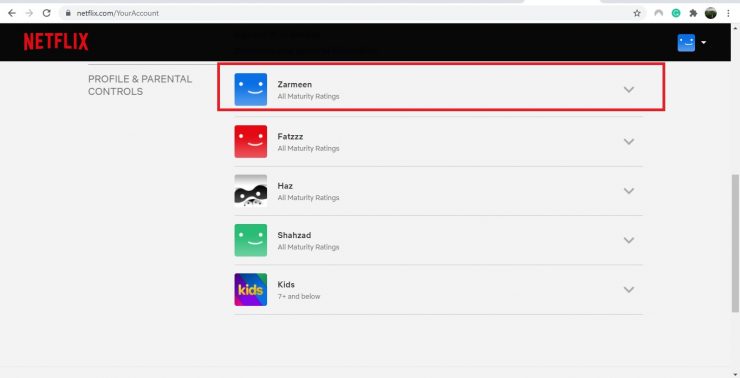Image resolution: width=740 pixels, height=378 pixels.
Task: Expand the Fatzzz profile chevron
Action: pos(629,142)
